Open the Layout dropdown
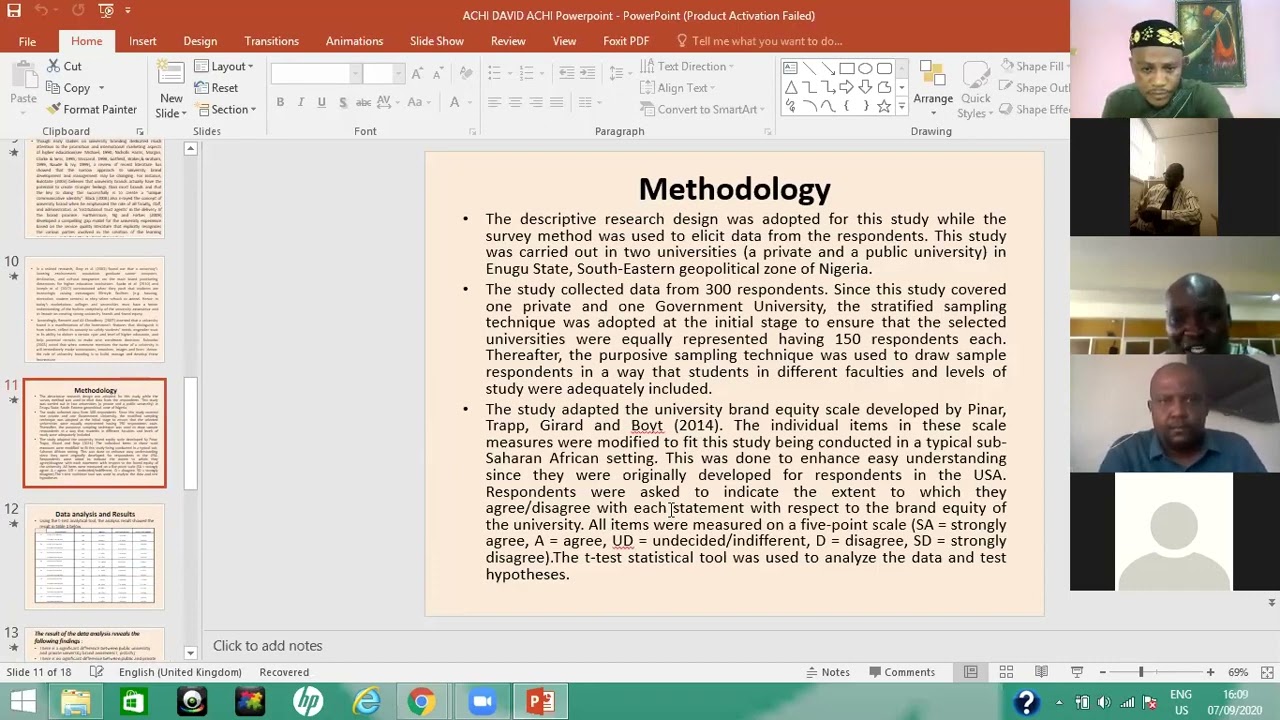The image size is (1280, 720). [x=224, y=66]
